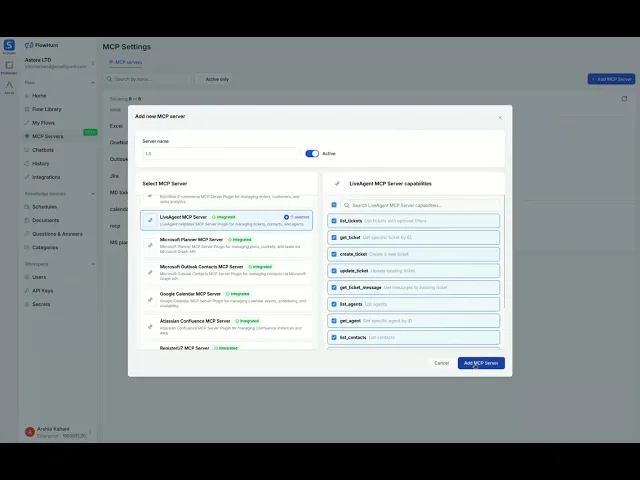
Task: Click the Add MCP Server dialog button
Action: tap(481, 363)
